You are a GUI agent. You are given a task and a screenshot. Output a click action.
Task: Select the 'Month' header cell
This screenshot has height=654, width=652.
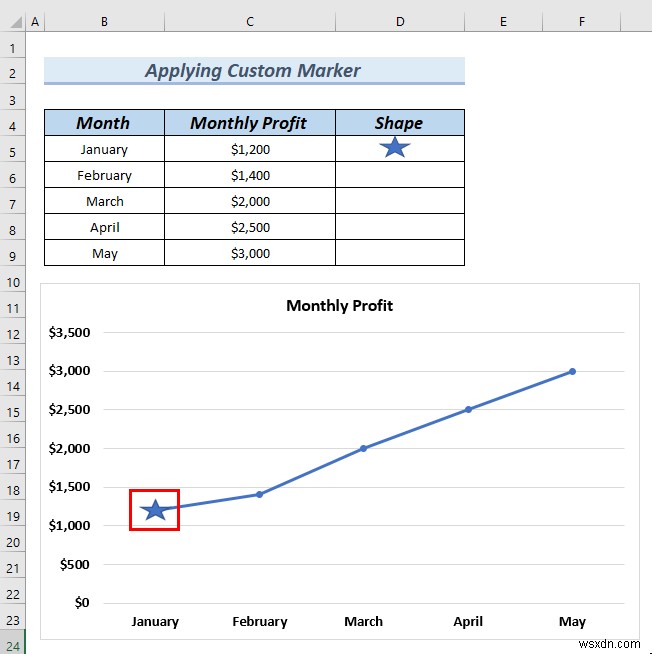pos(104,123)
